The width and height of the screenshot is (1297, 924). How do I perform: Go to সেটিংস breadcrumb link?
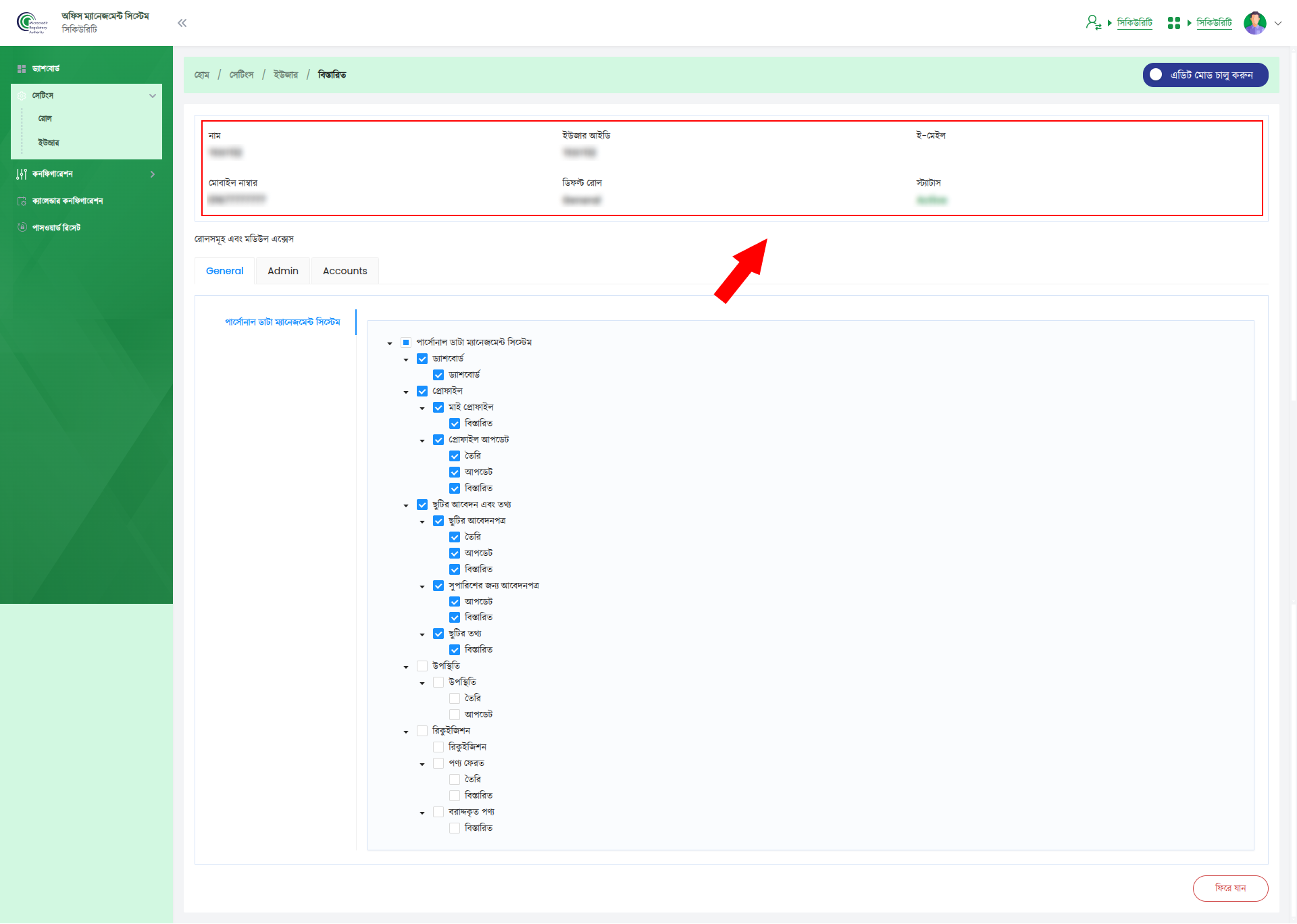(241, 75)
